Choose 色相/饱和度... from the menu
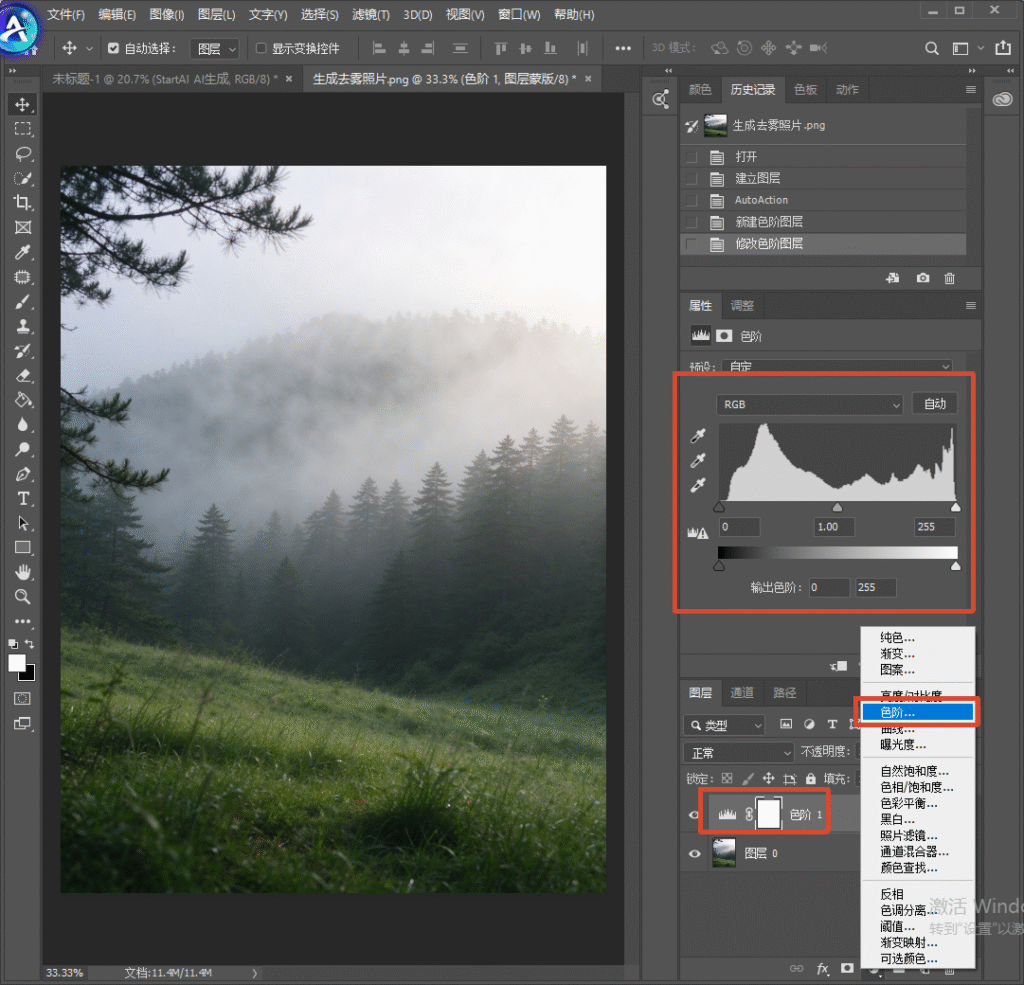This screenshot has height=985, width=1024. tap(917, 787)
